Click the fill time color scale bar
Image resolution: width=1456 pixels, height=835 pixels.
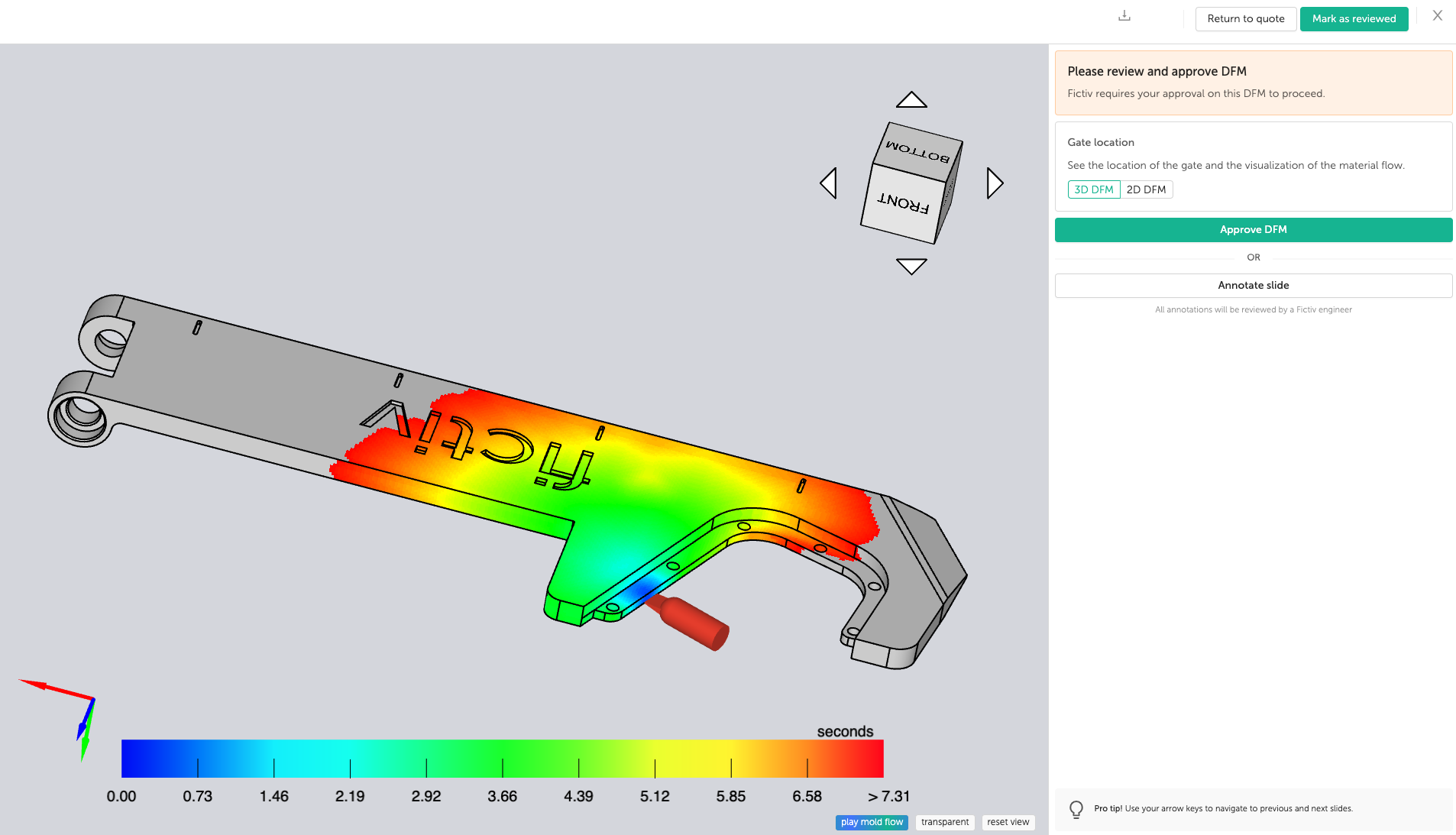tap(502, 758)
